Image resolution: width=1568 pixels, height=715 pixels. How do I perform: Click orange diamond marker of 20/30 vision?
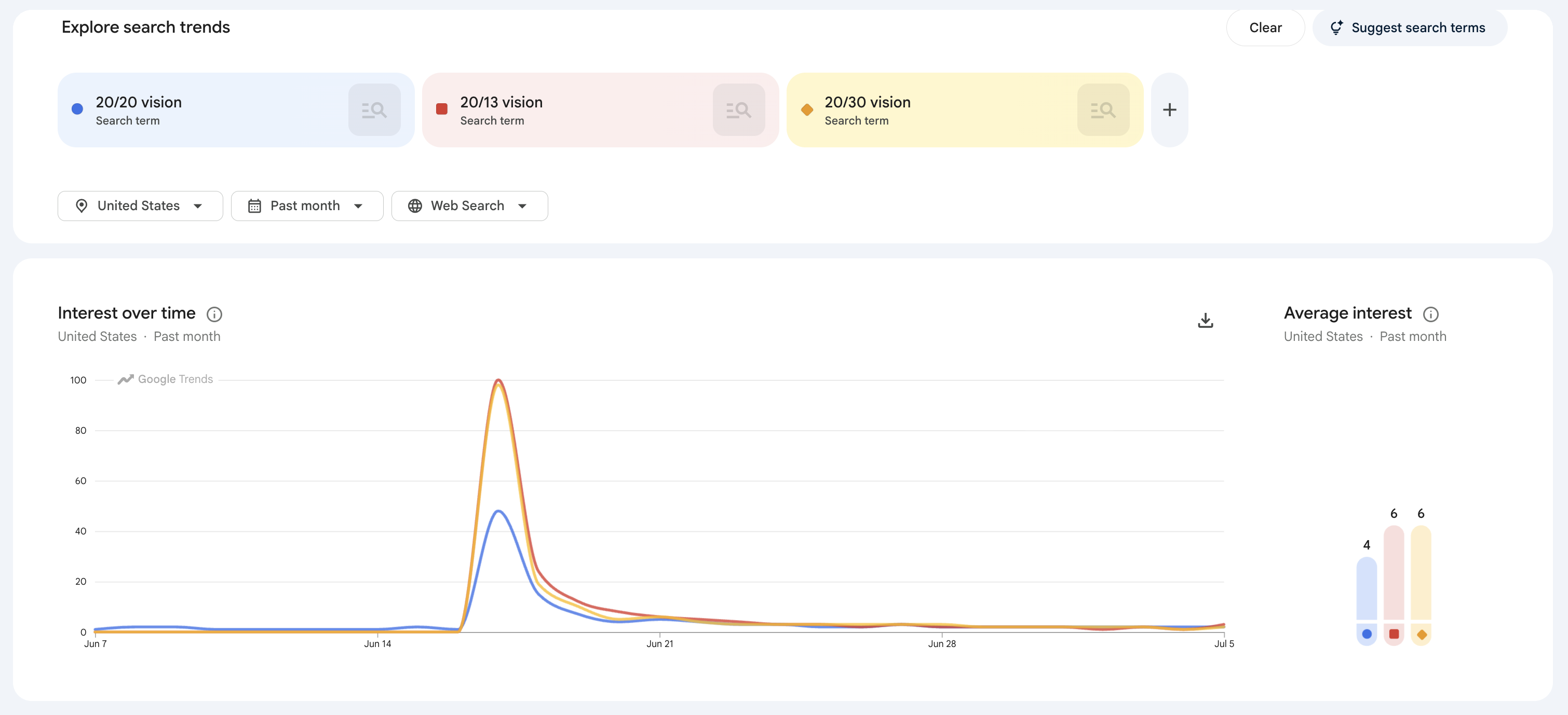pos(807,109)
